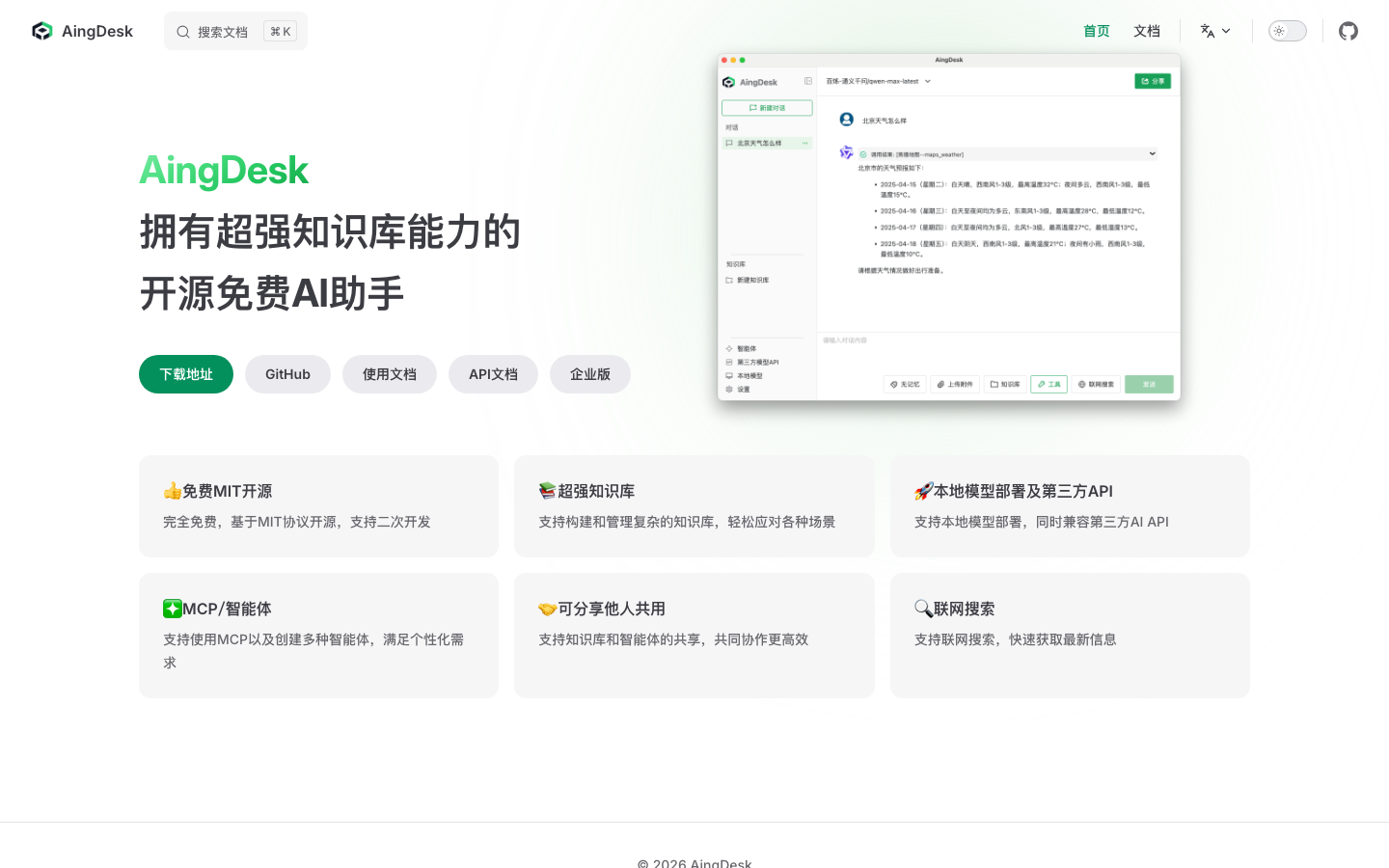Click the 联网搜索 card title
The width and height of the screenshot is (1389, 868).
pos(965,609)
